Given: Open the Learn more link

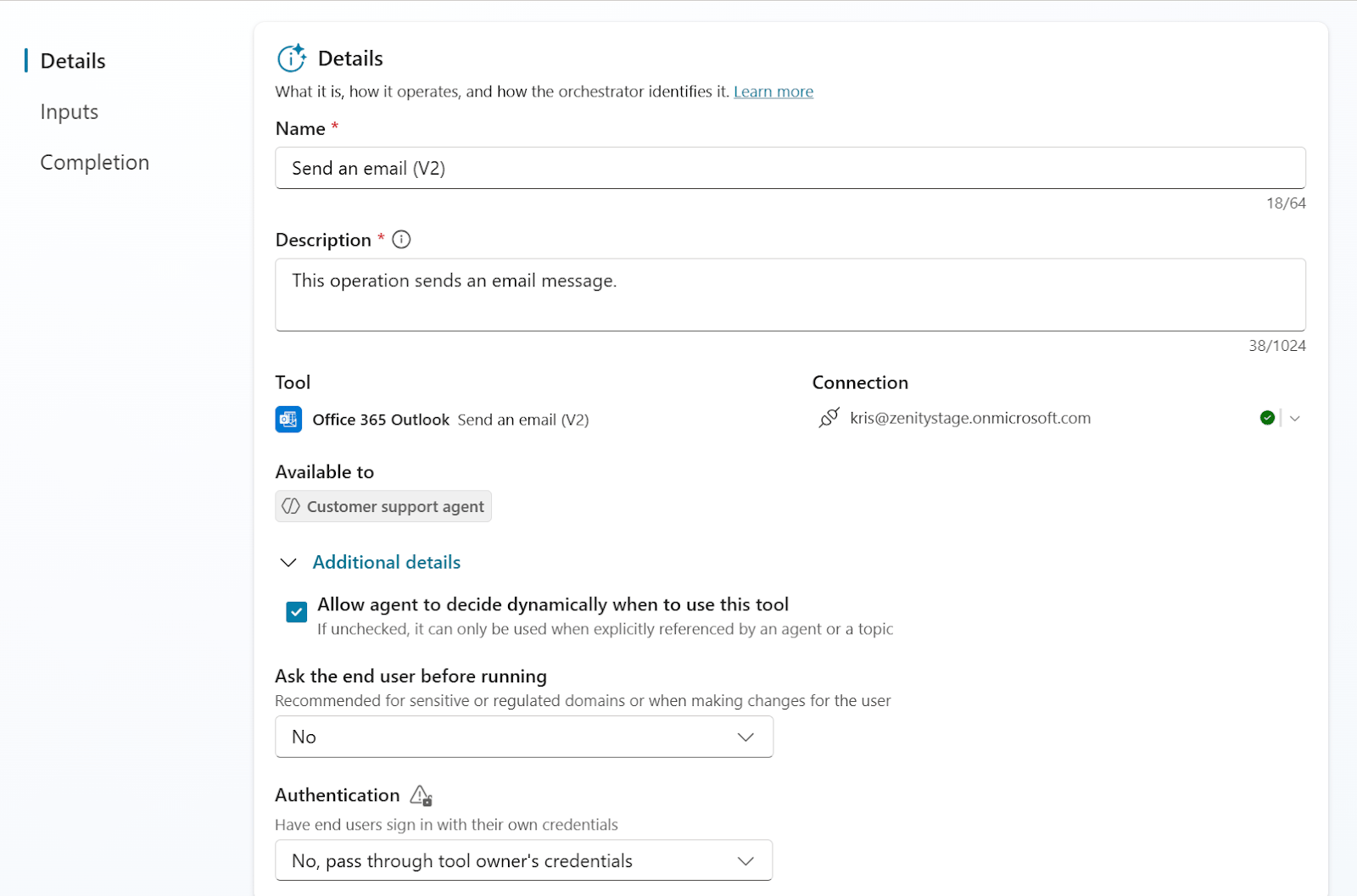Looking at the screenshot, I should tap(773, 92).
